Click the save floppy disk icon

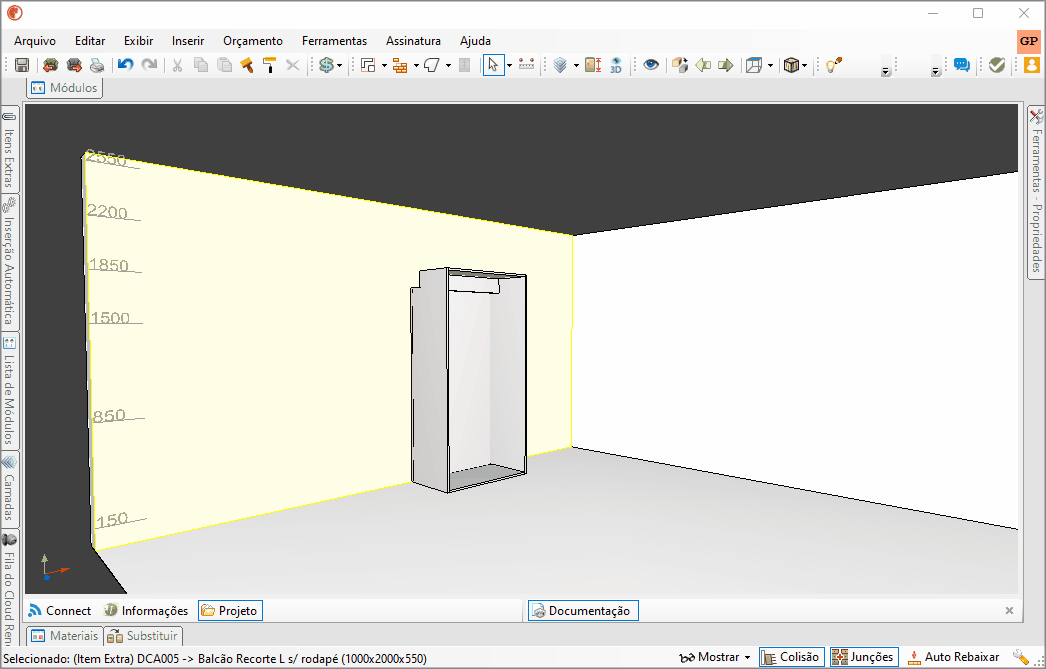coord(22,65)
